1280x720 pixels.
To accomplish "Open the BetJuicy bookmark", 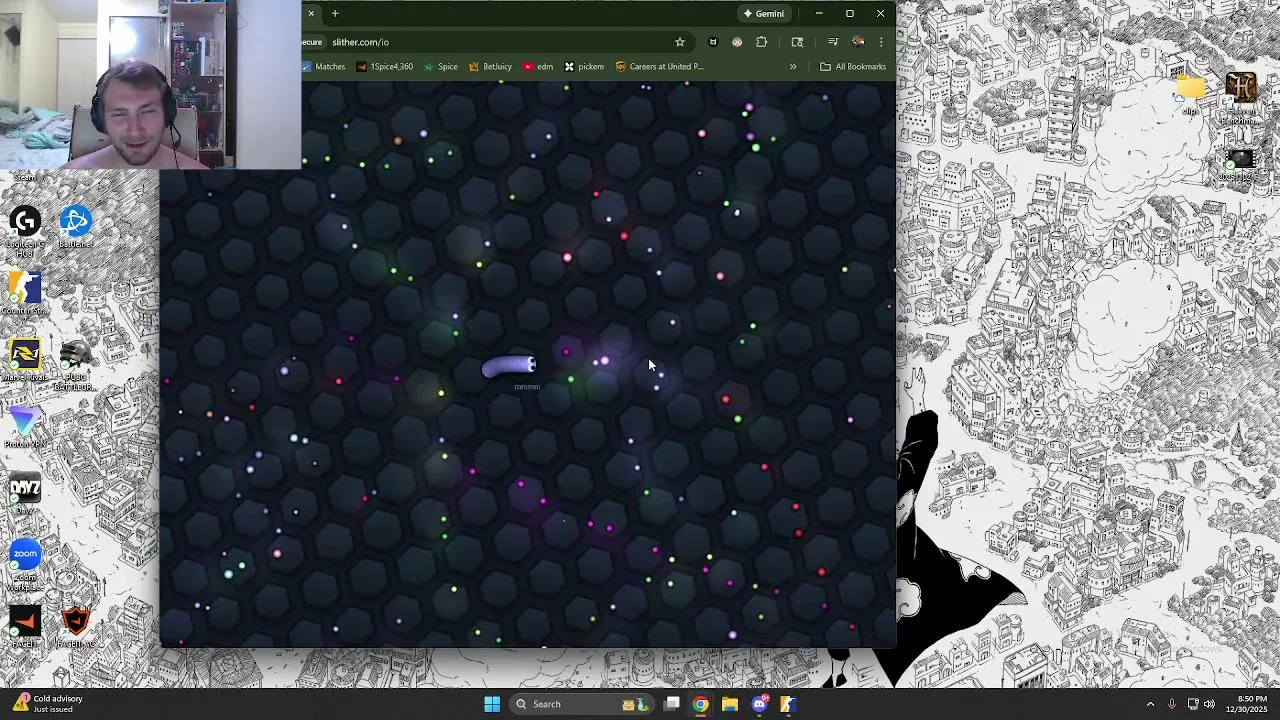I will tap(491, 67).
